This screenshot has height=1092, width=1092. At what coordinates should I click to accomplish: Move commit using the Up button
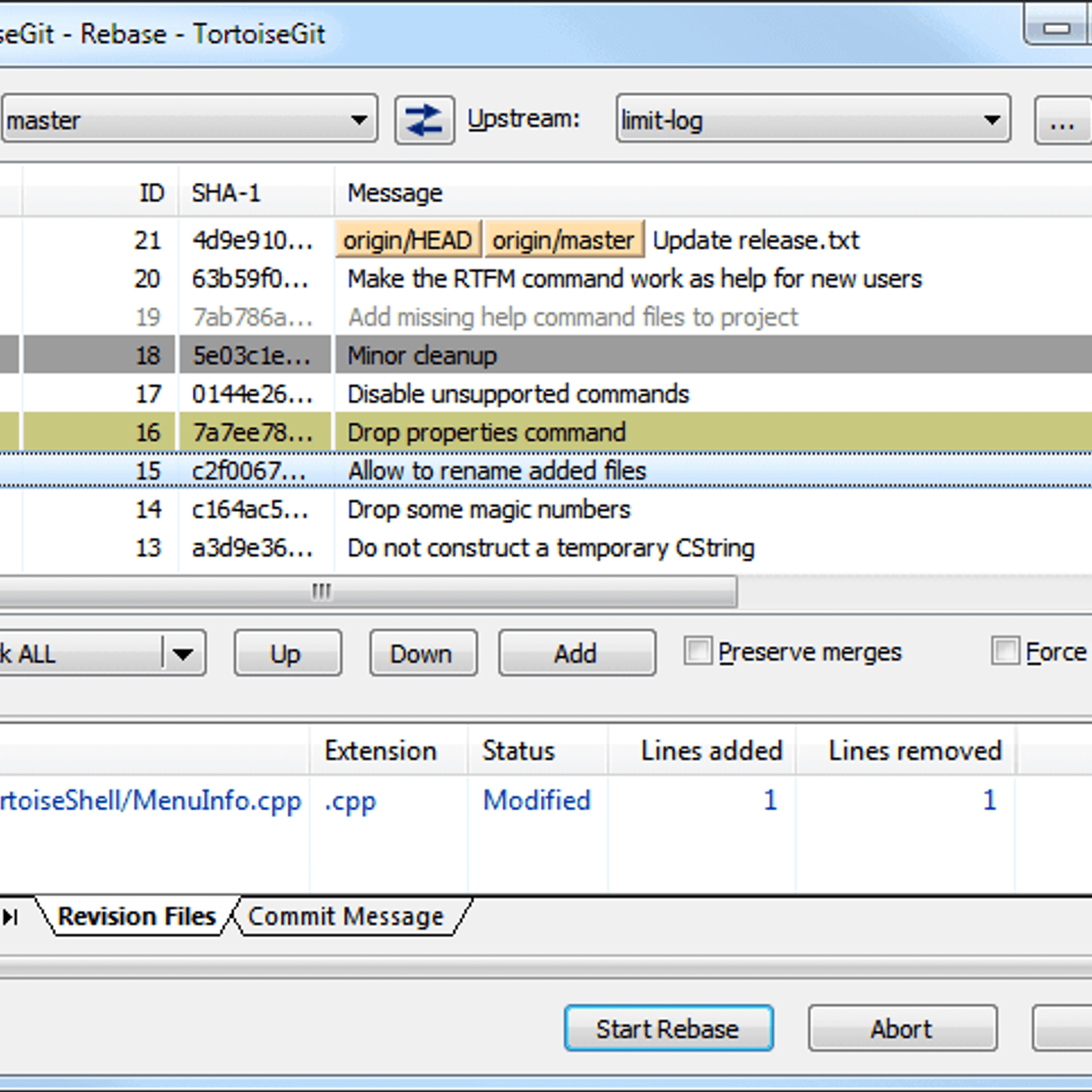287,654
